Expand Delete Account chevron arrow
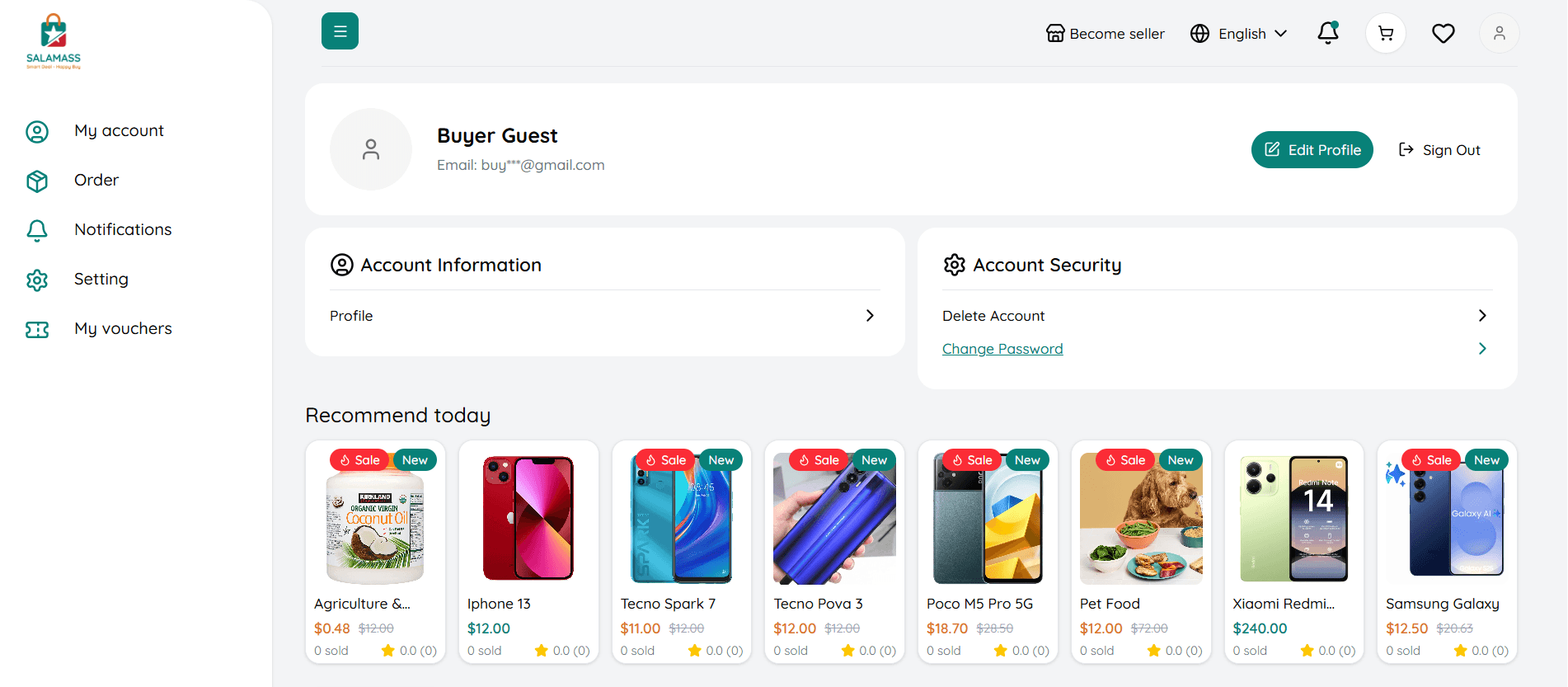1568x687 pixels. click(1482, 316)
